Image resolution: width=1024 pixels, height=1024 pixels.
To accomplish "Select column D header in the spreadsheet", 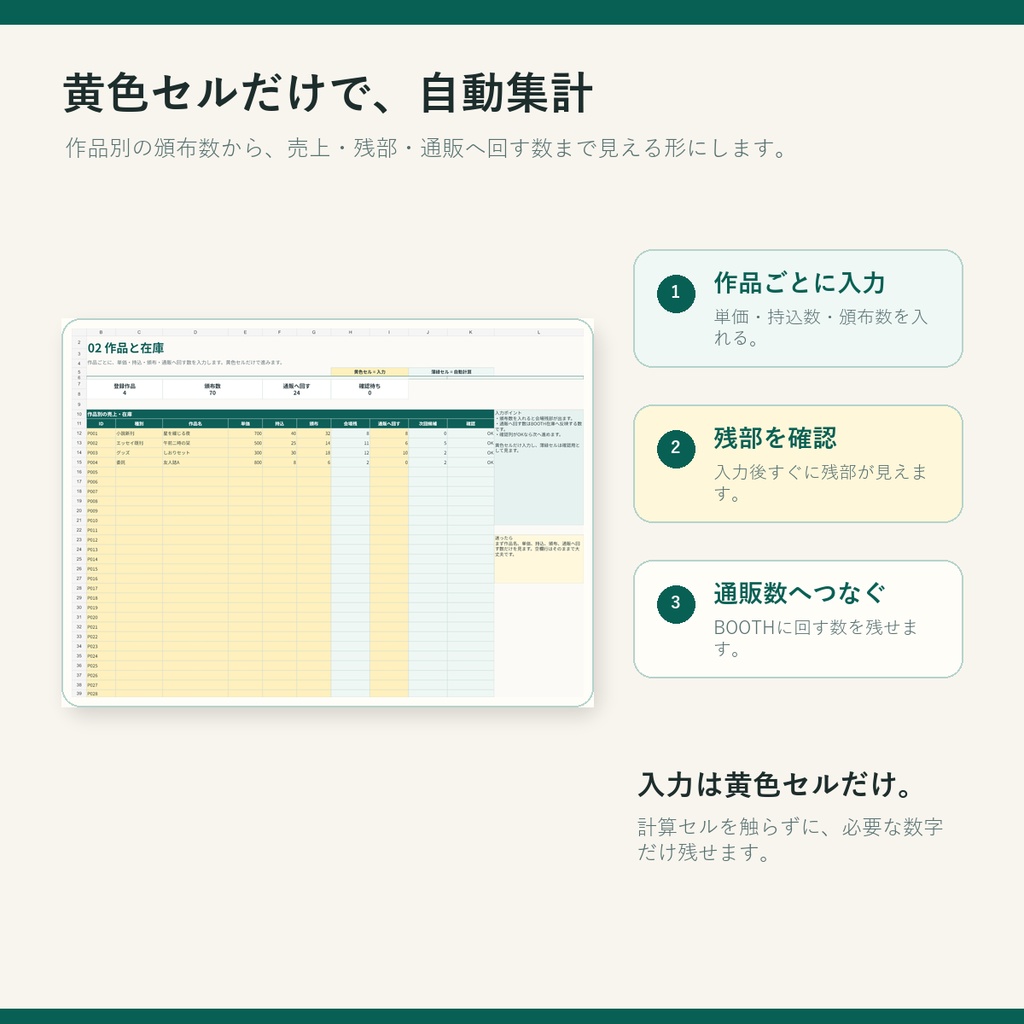I will (x=195, y=332).
